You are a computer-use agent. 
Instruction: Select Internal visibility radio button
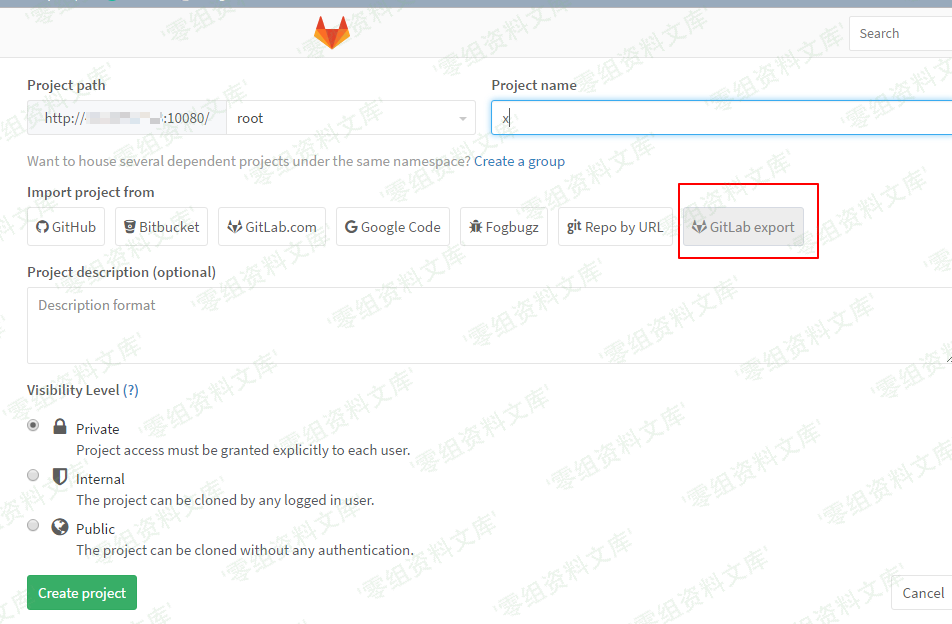34,475
